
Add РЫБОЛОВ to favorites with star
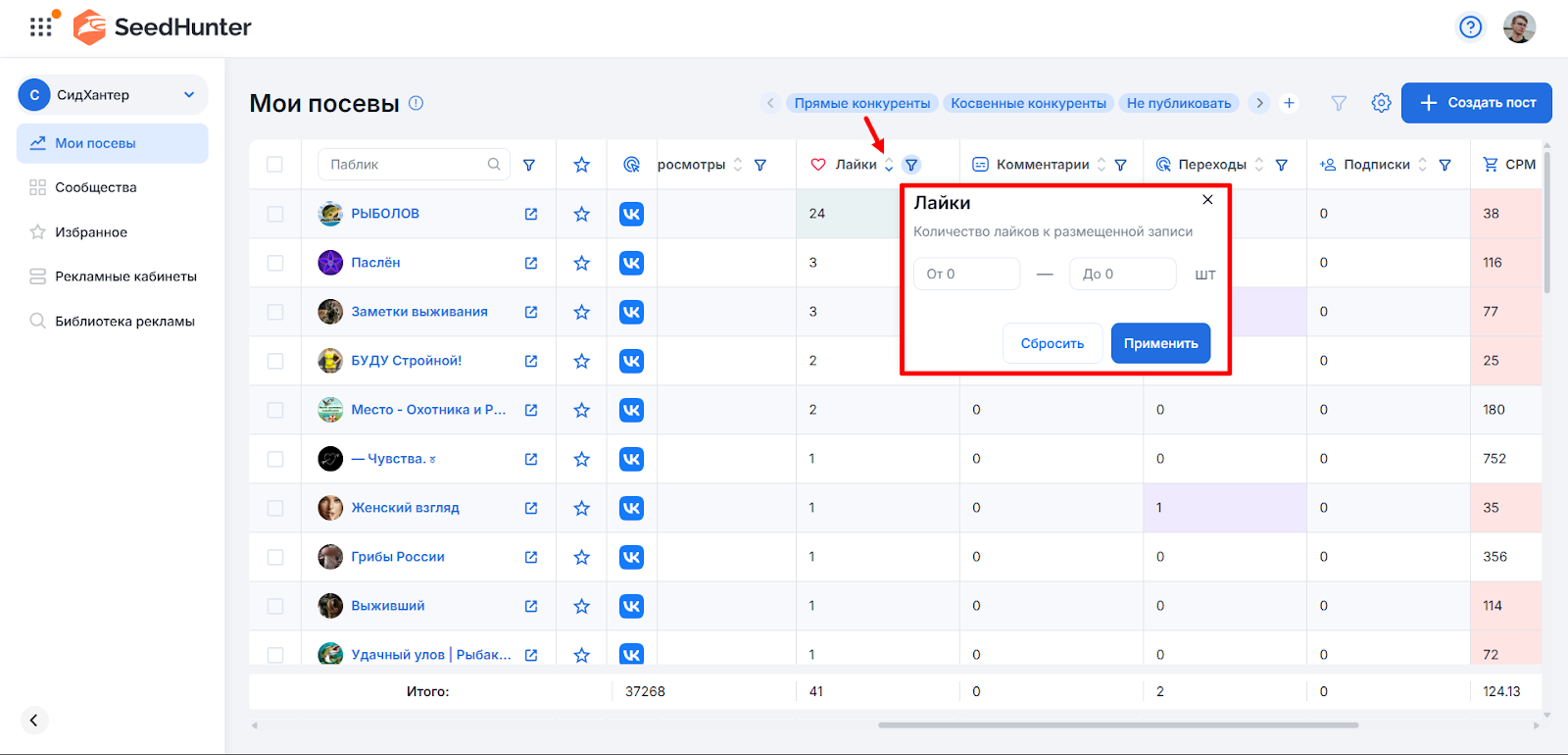(582, 214)
